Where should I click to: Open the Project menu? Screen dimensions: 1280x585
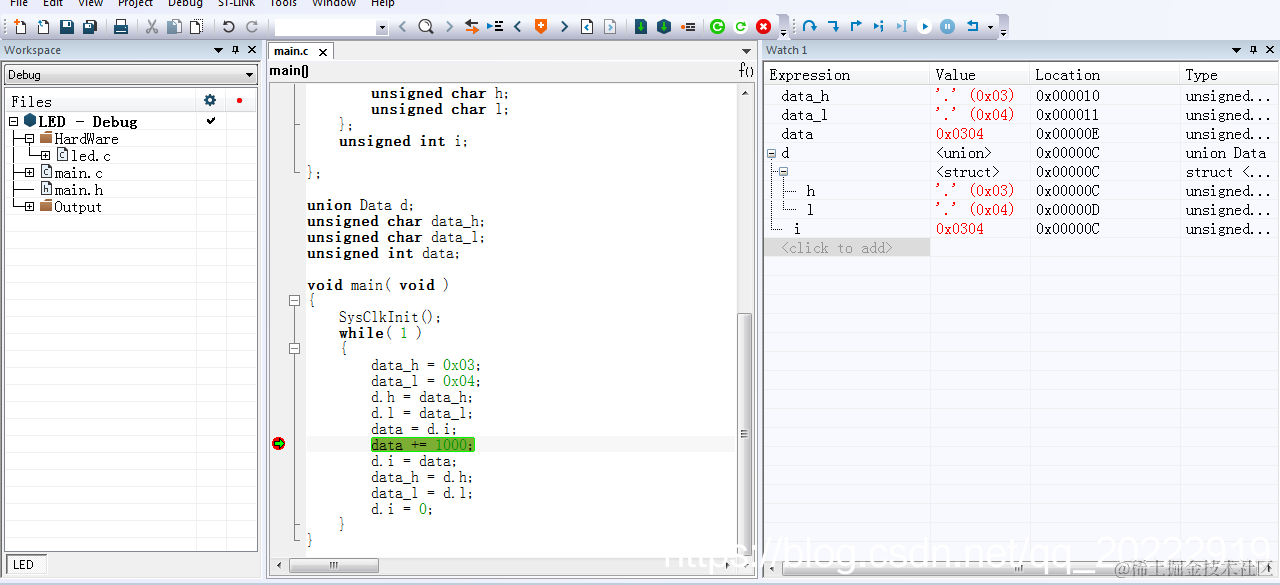click(x=135, y=4)
